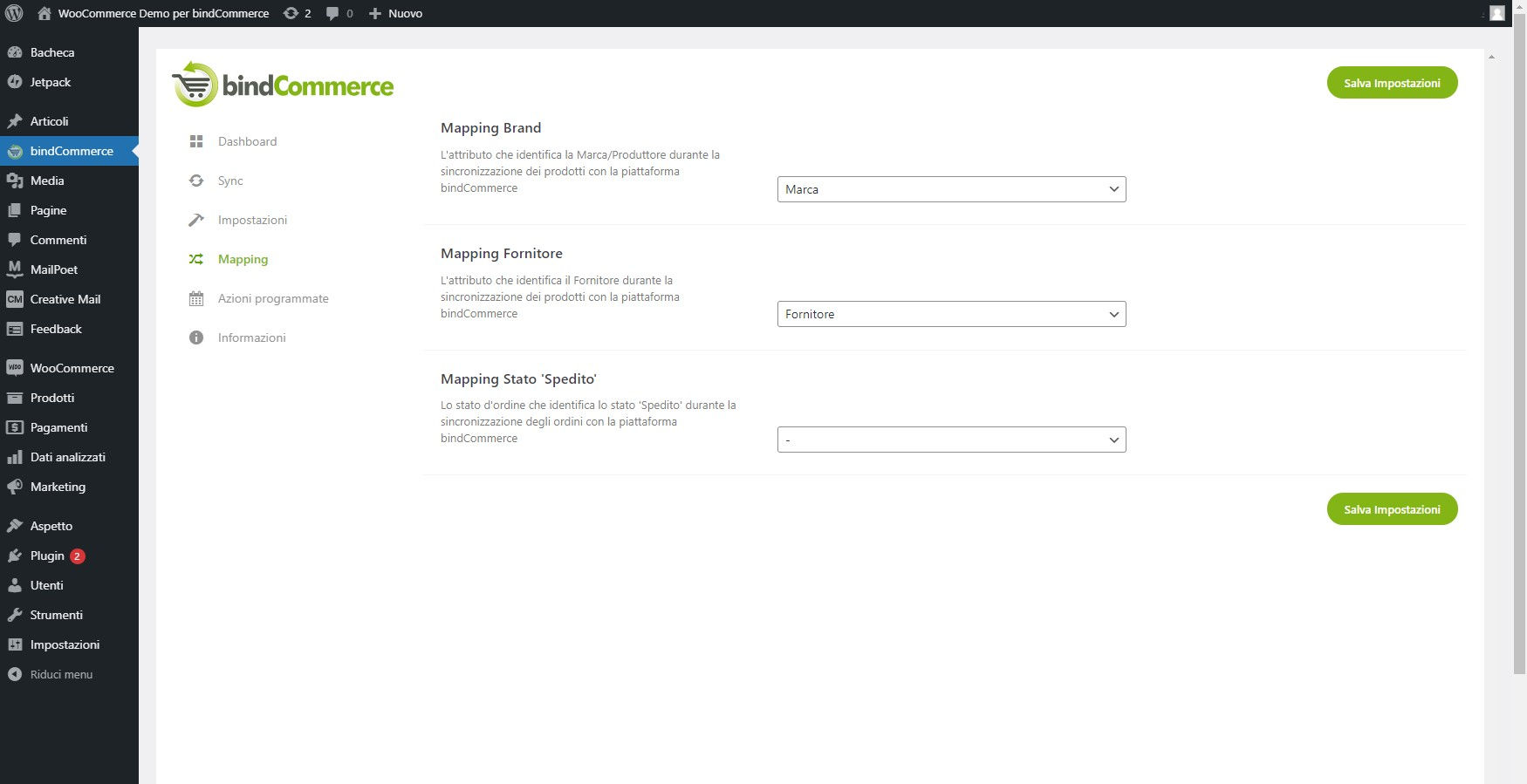Collapse sidebar with Riduci menu
The width and height of the screenshot is (1527, 784).
(61, 674)
